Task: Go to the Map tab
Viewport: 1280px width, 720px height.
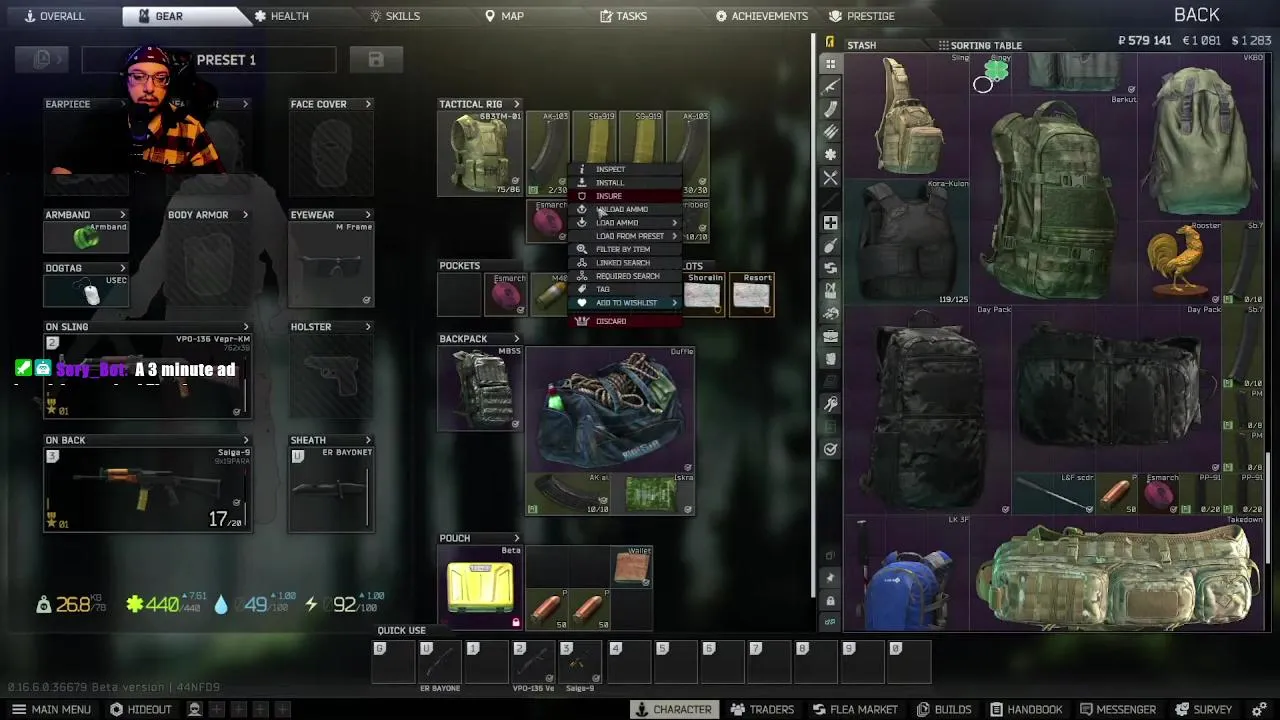Action: click(504, 16)
